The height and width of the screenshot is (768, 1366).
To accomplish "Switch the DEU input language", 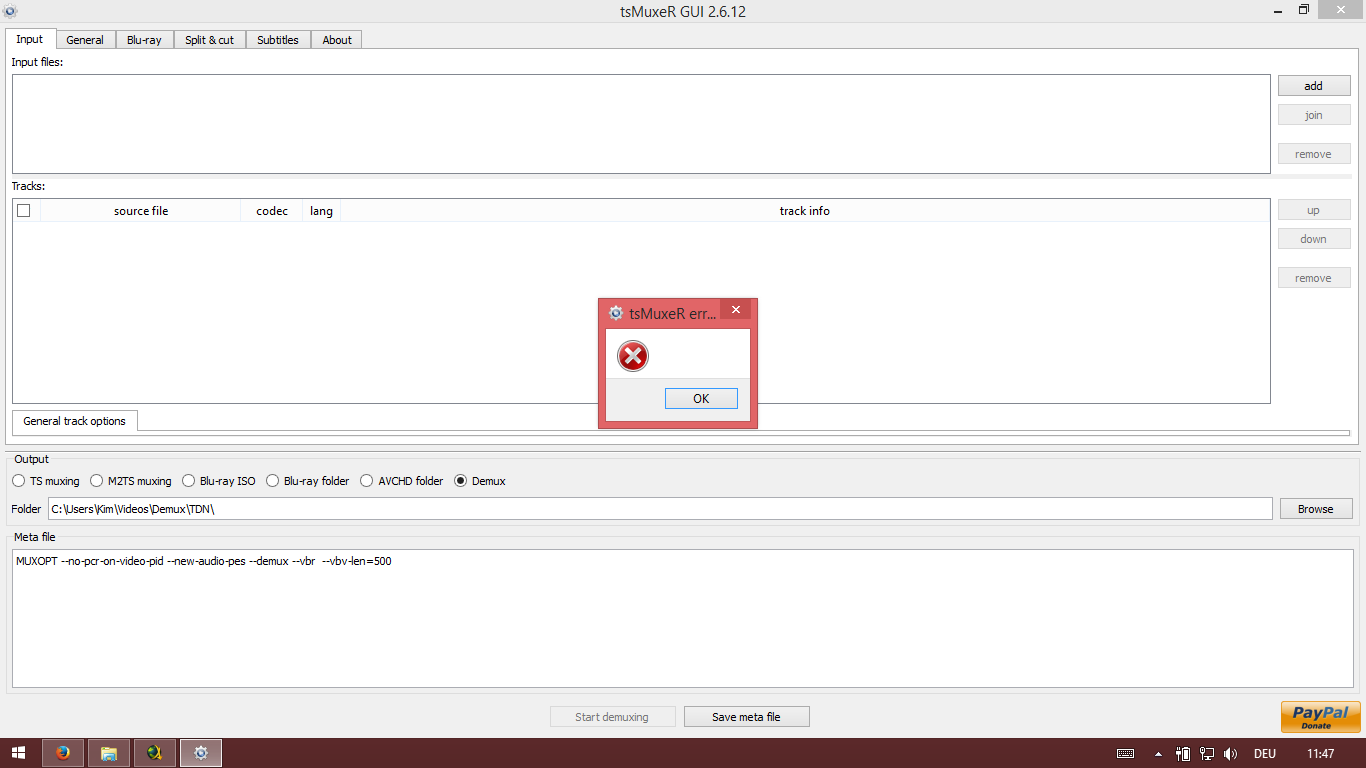I will [1264, 753].
